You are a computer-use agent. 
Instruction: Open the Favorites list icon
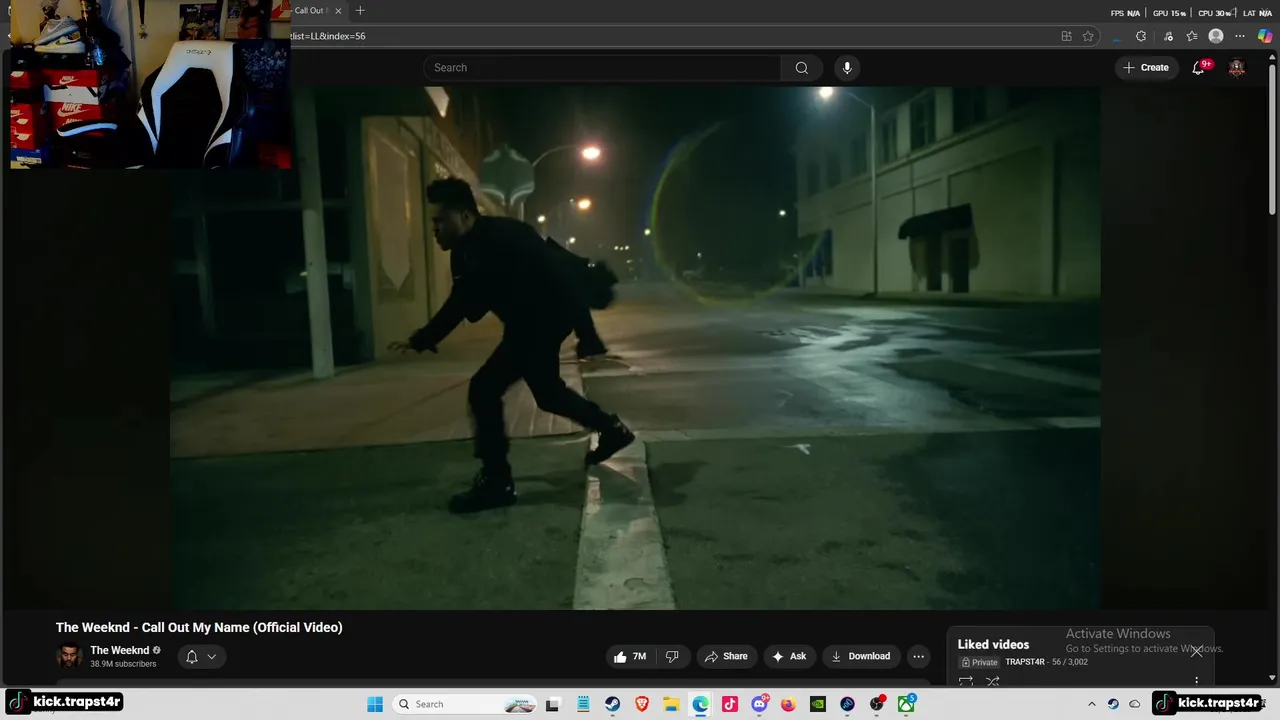coord(1192,36)
